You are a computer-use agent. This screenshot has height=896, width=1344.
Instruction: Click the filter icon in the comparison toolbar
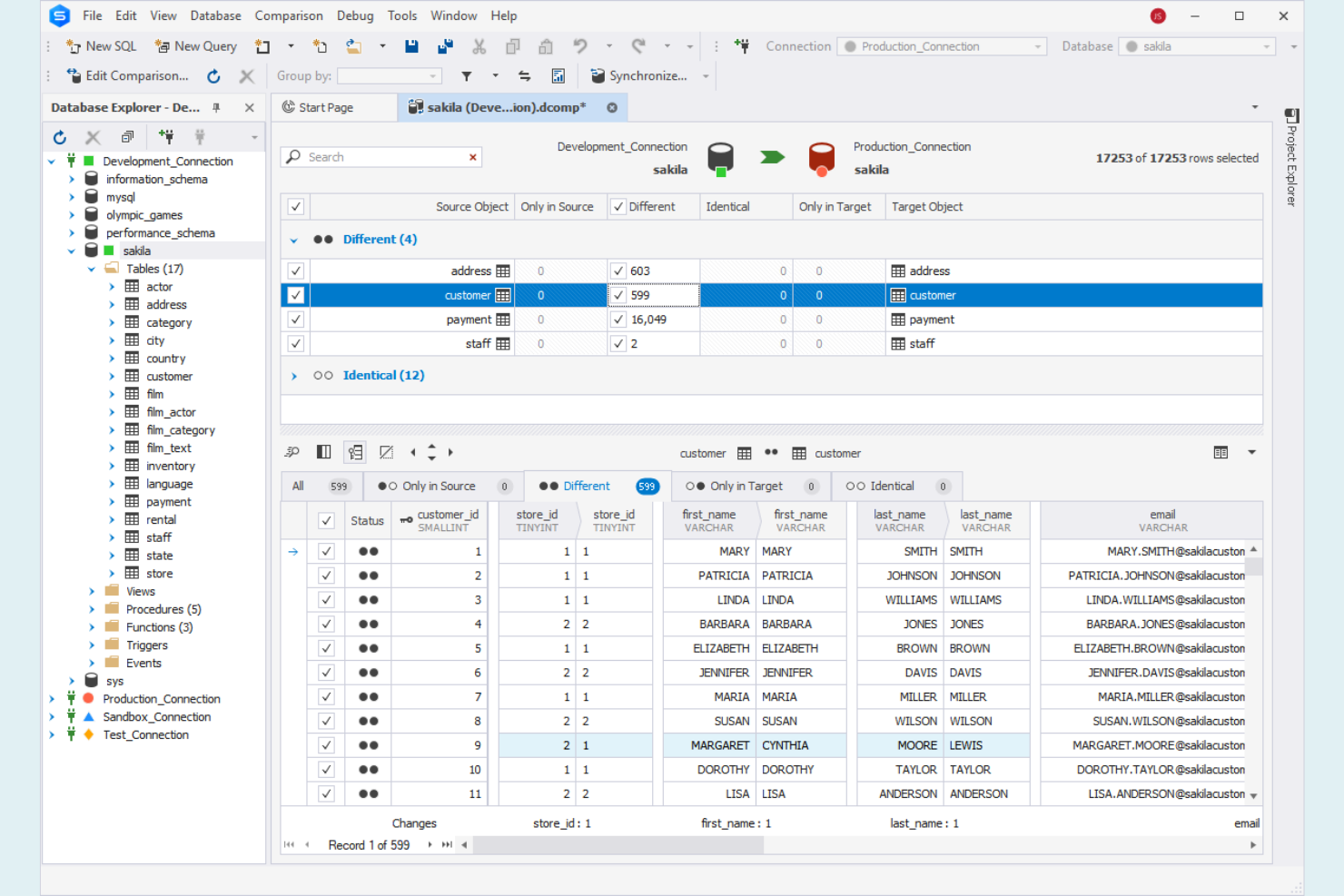(466, 76)
